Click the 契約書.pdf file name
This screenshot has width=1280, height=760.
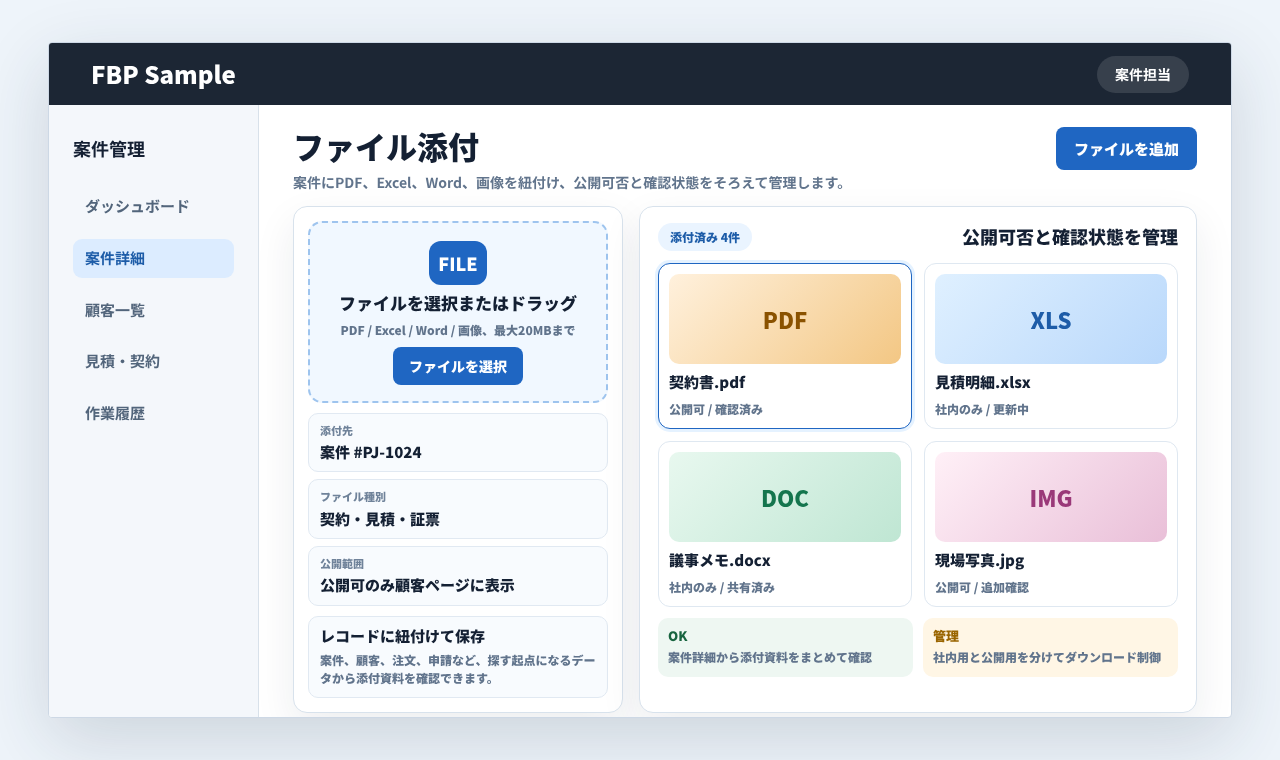click(x=707, y=382)
